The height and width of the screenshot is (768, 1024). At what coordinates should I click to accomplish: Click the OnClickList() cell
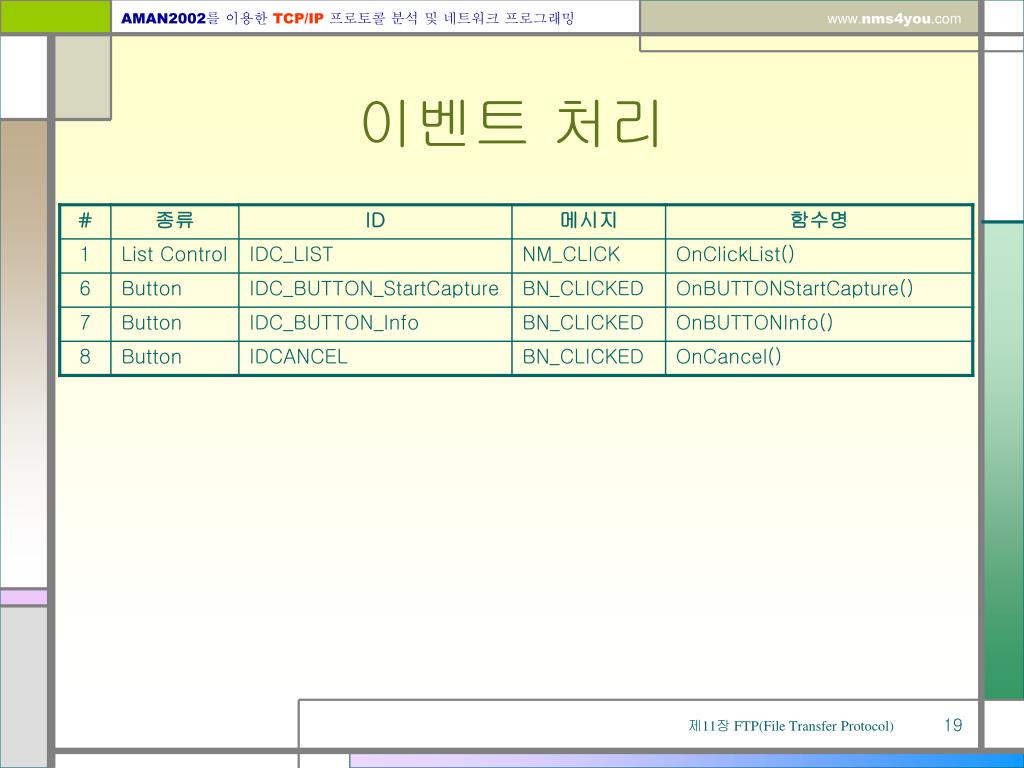click(819, 255)
